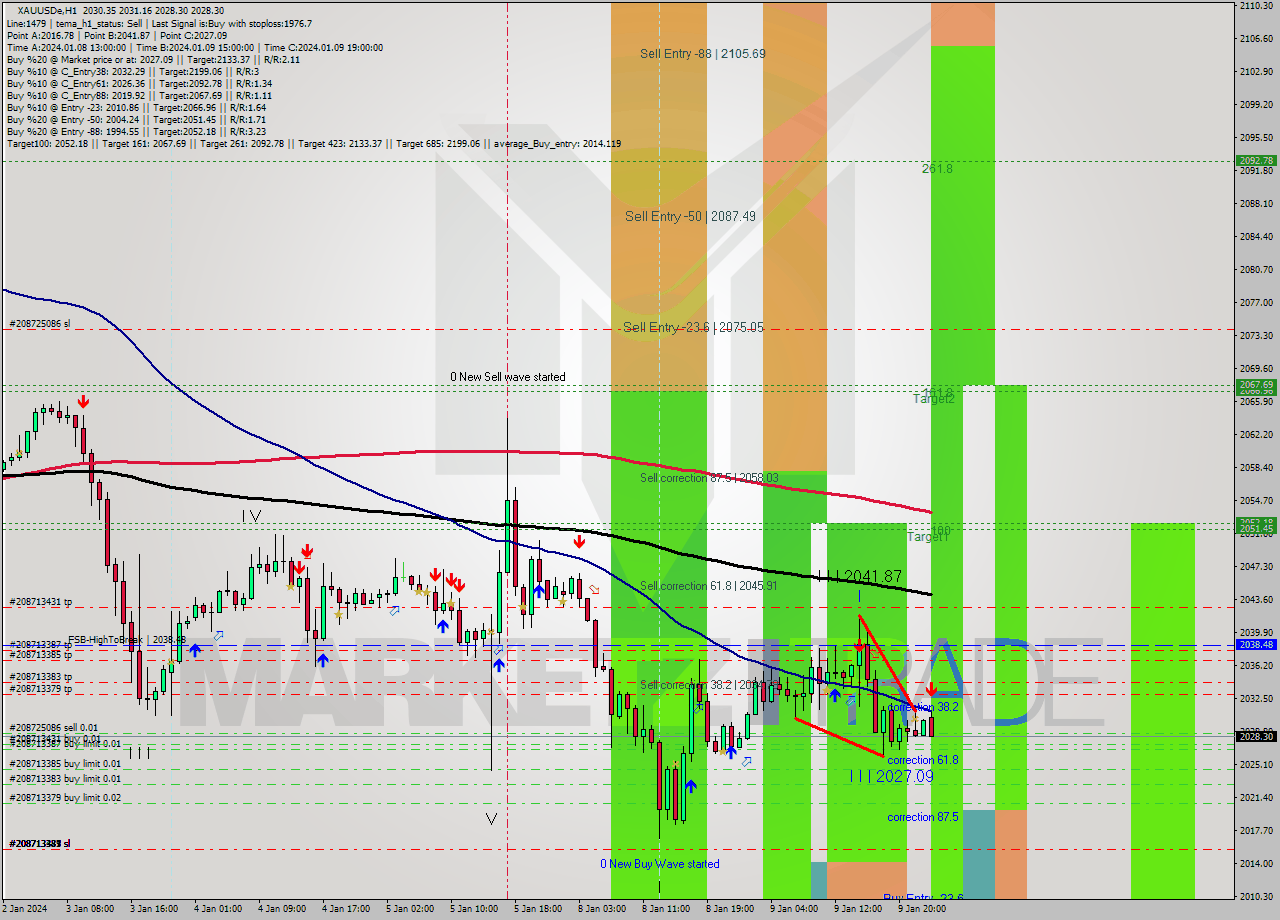Click 'Sell correction 87.5 | 2058.03' label
Screen dimensions: 1280x920
[709, 478]
